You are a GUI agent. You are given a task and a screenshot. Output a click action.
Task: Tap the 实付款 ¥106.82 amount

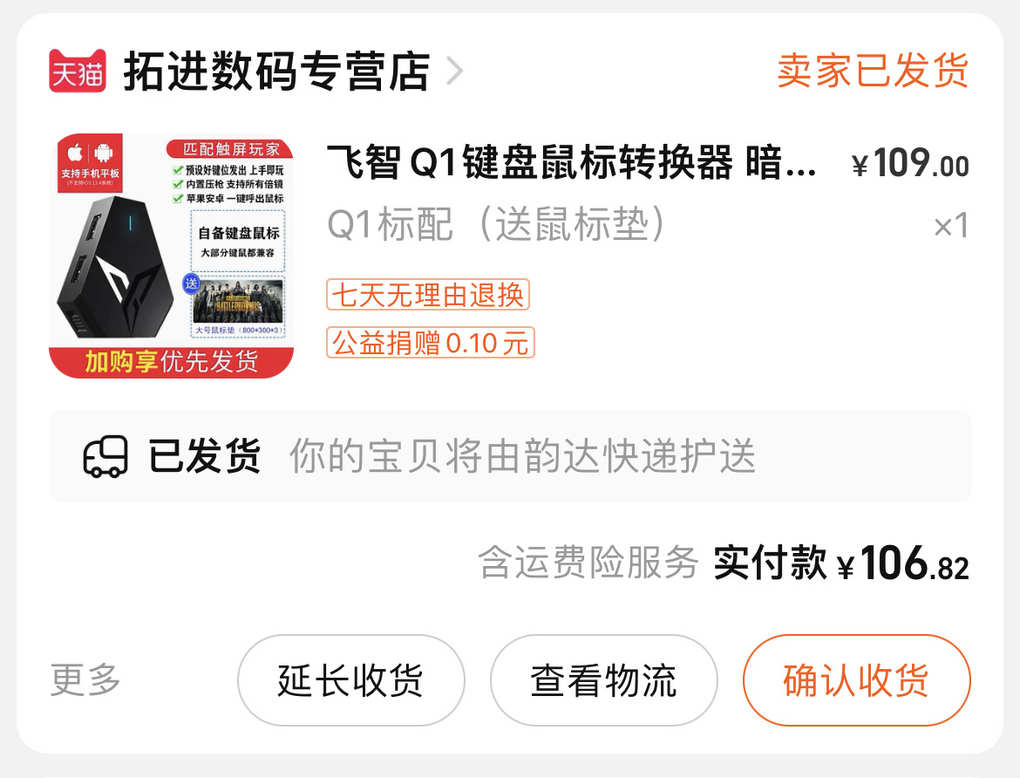pyautogui.click(x=841, y=562)
